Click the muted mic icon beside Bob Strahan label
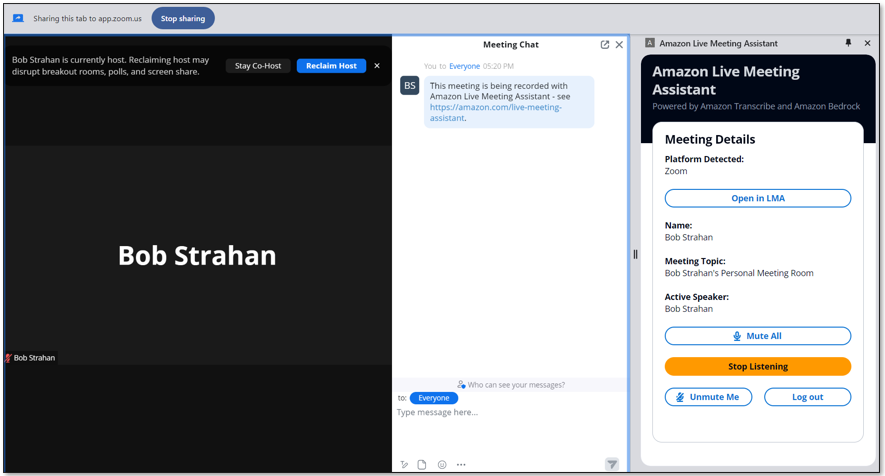 coord(8,358)
